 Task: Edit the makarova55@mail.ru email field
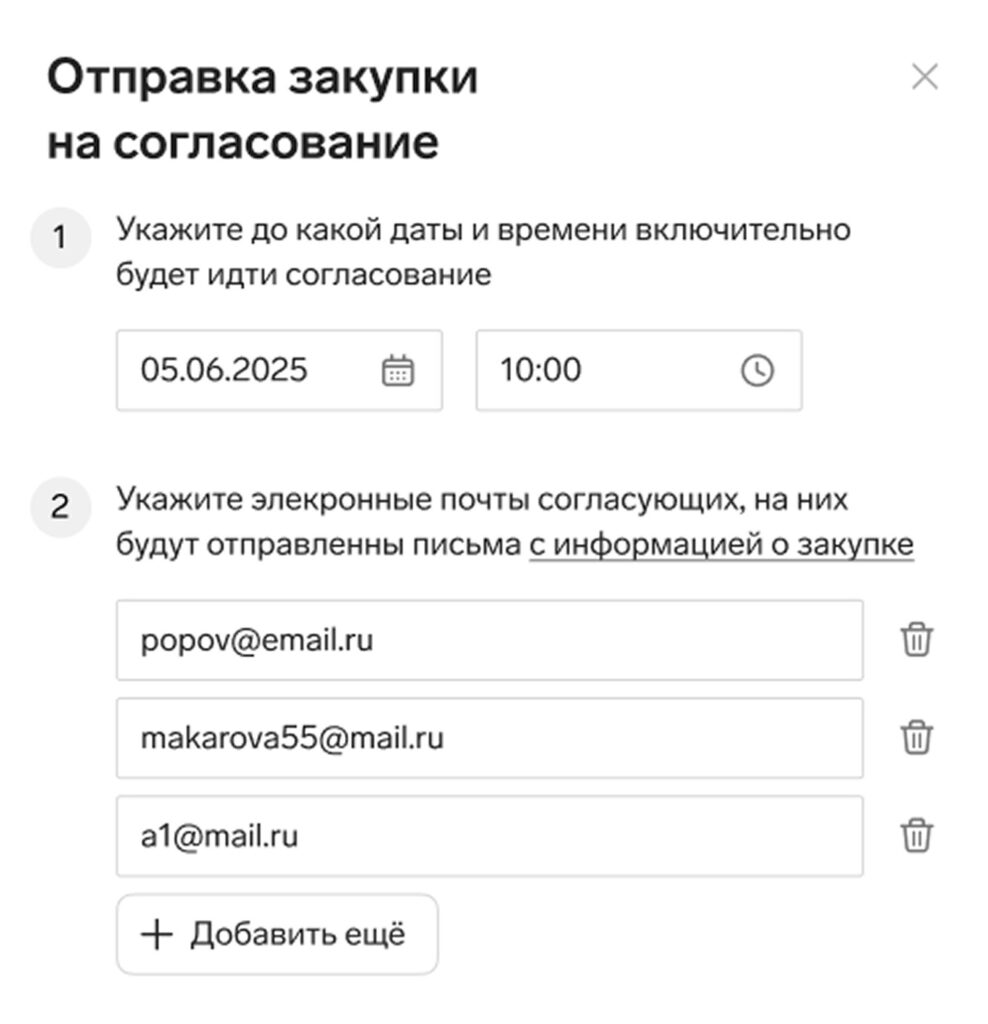coord(490,738)
